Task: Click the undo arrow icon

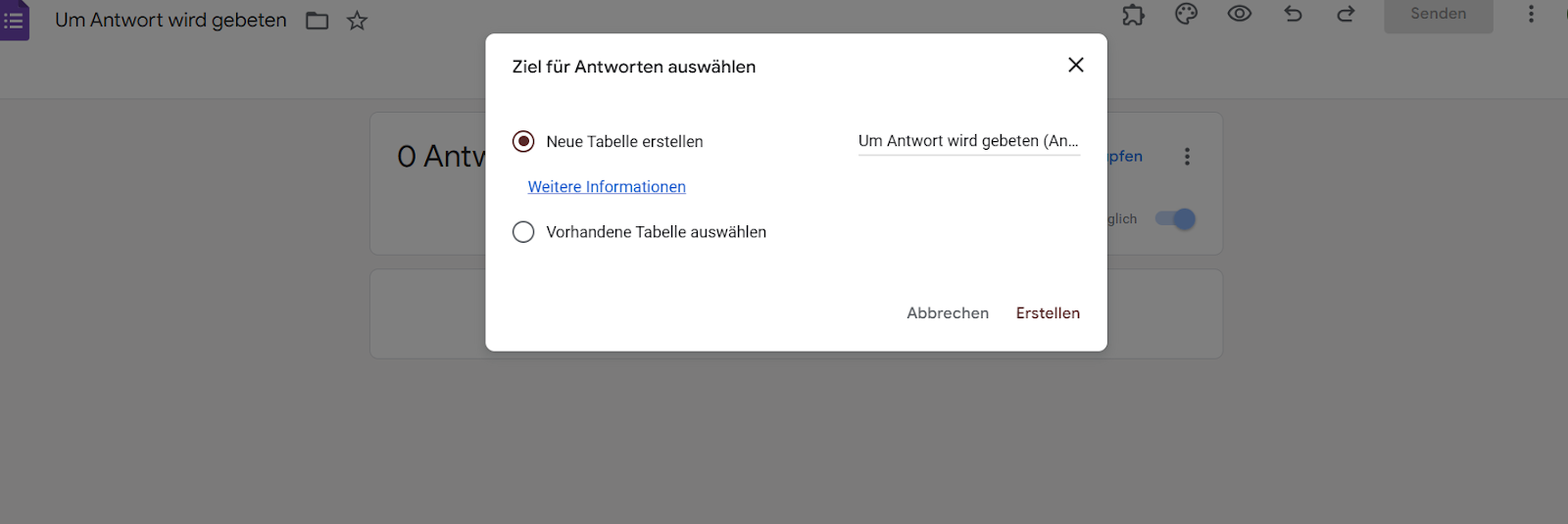Action: (1293, 15)
